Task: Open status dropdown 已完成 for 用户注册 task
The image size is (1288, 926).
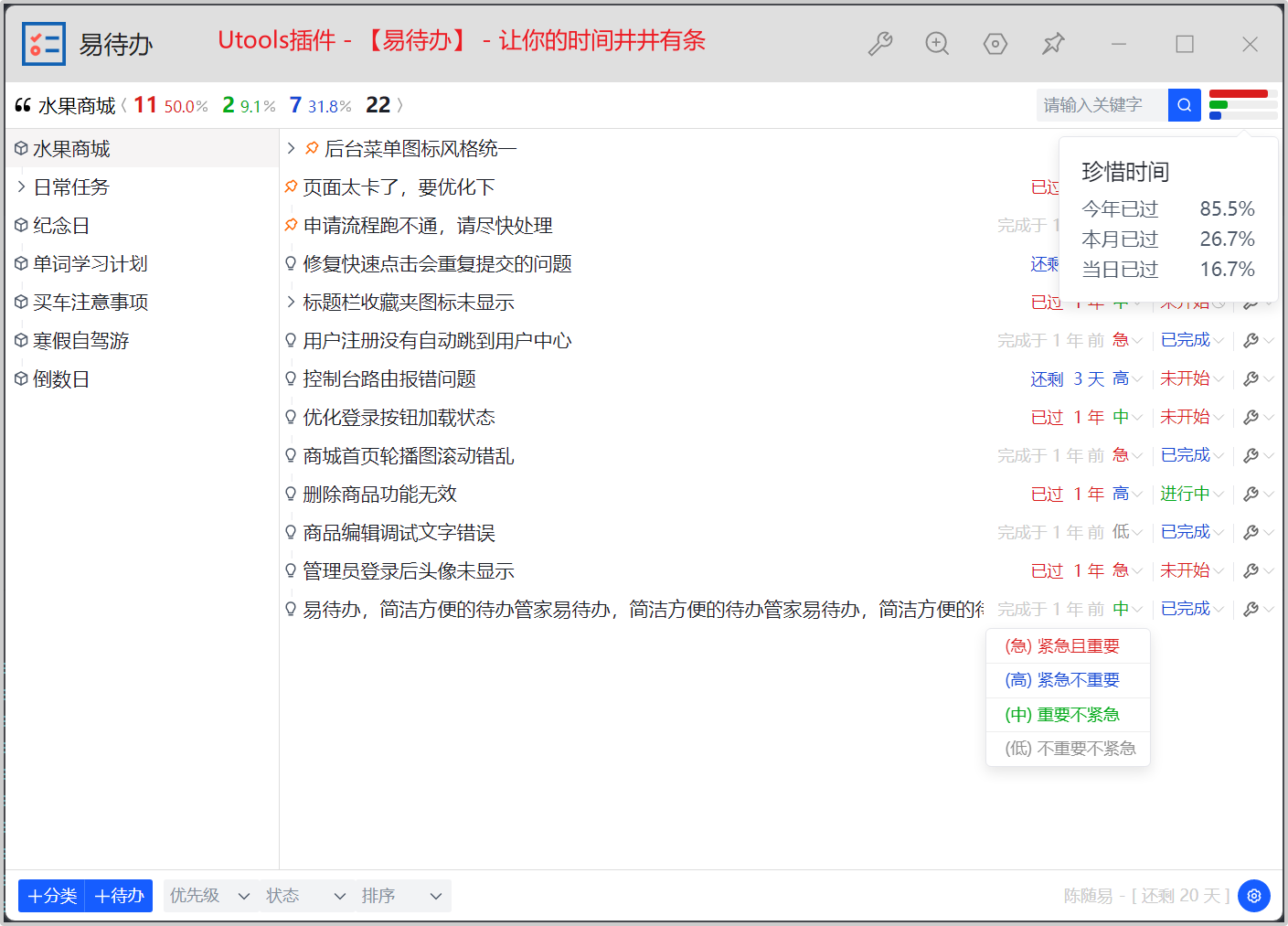Action: pyautogui.click(x=1192, y=340)
